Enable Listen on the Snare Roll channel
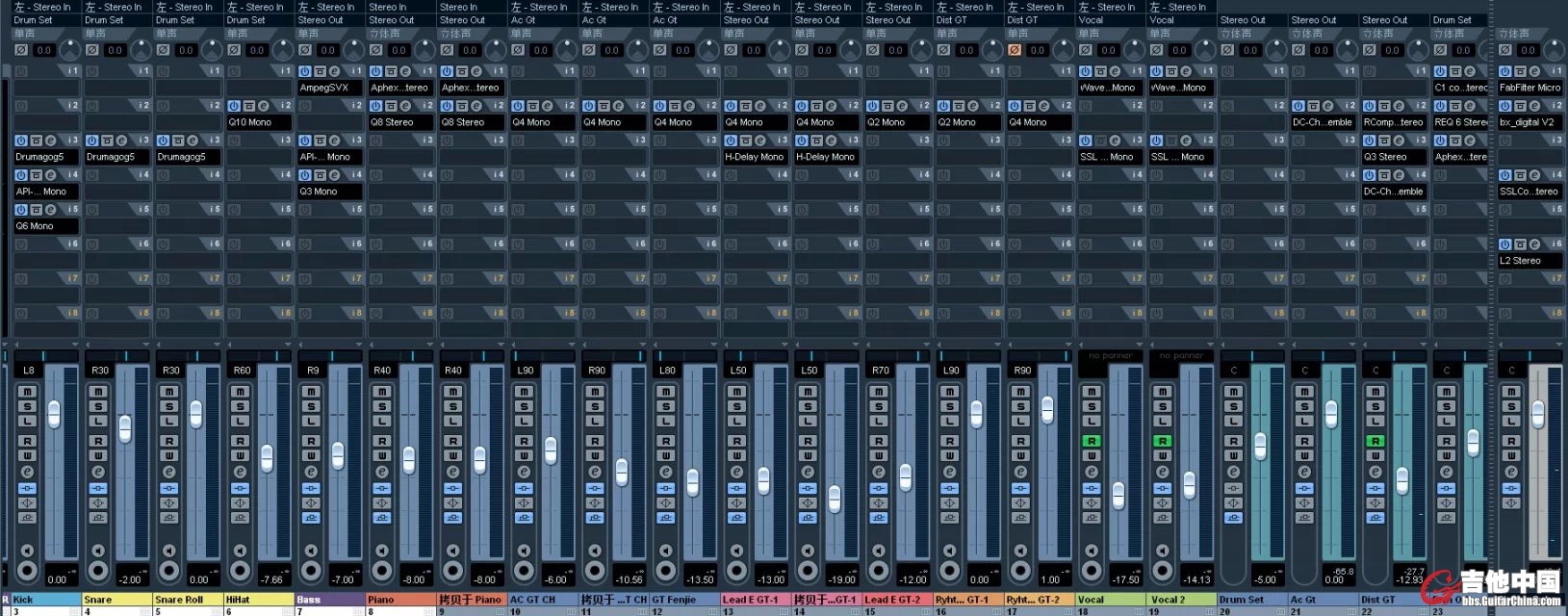1568x616 pixels. 169,421
